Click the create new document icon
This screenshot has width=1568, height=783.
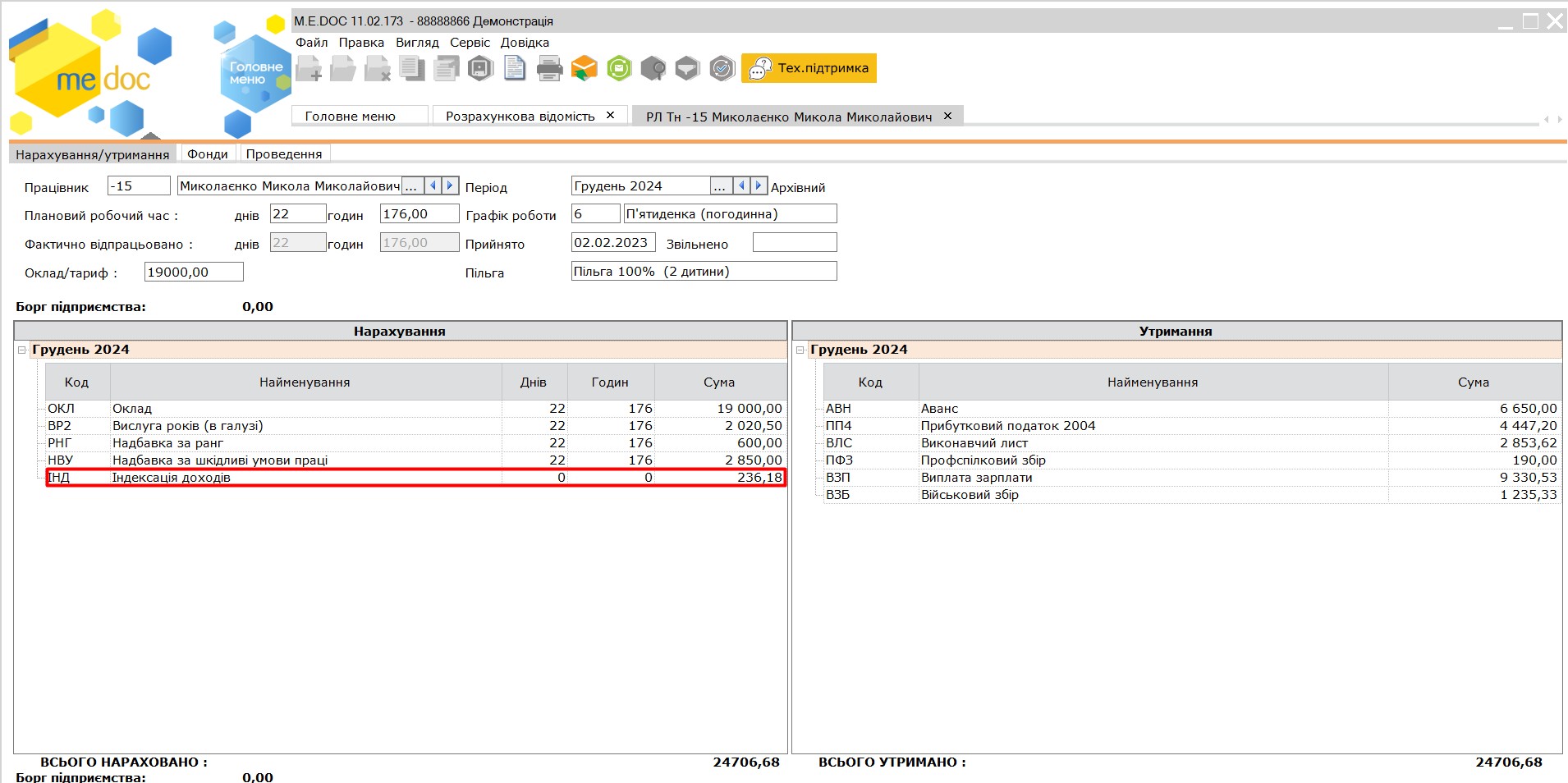[x=309, y=69]
